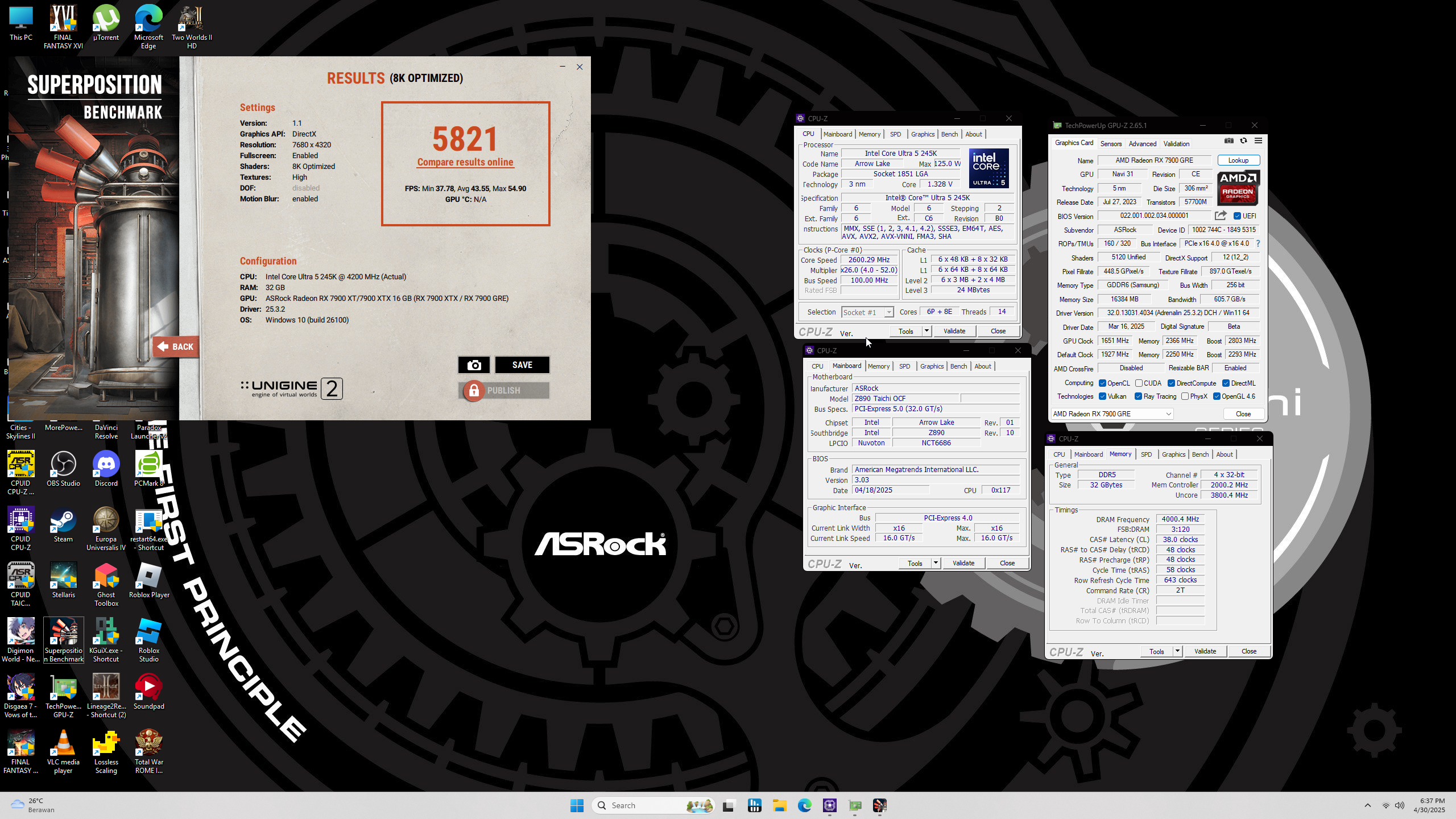Screen dimensions: 1456x819
Task: Expand Tools arrow in the Memory CPU-Z window
Action: click(x=1177, y=651)
